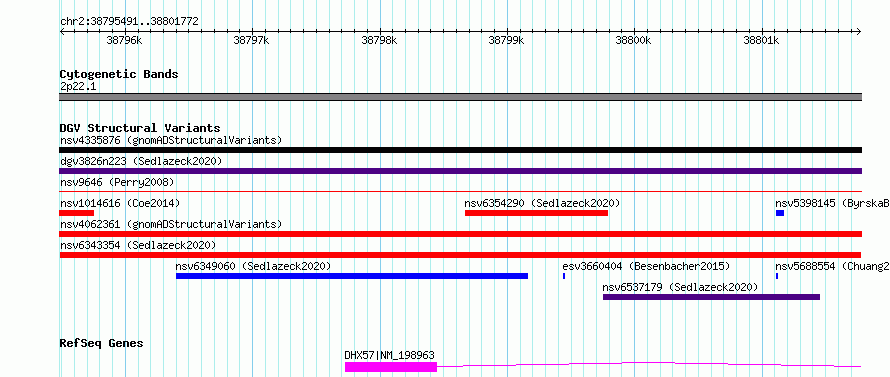Click the chr2:38795491..38801772 coordinate label
Screen dimensions: 890x377
129,22
